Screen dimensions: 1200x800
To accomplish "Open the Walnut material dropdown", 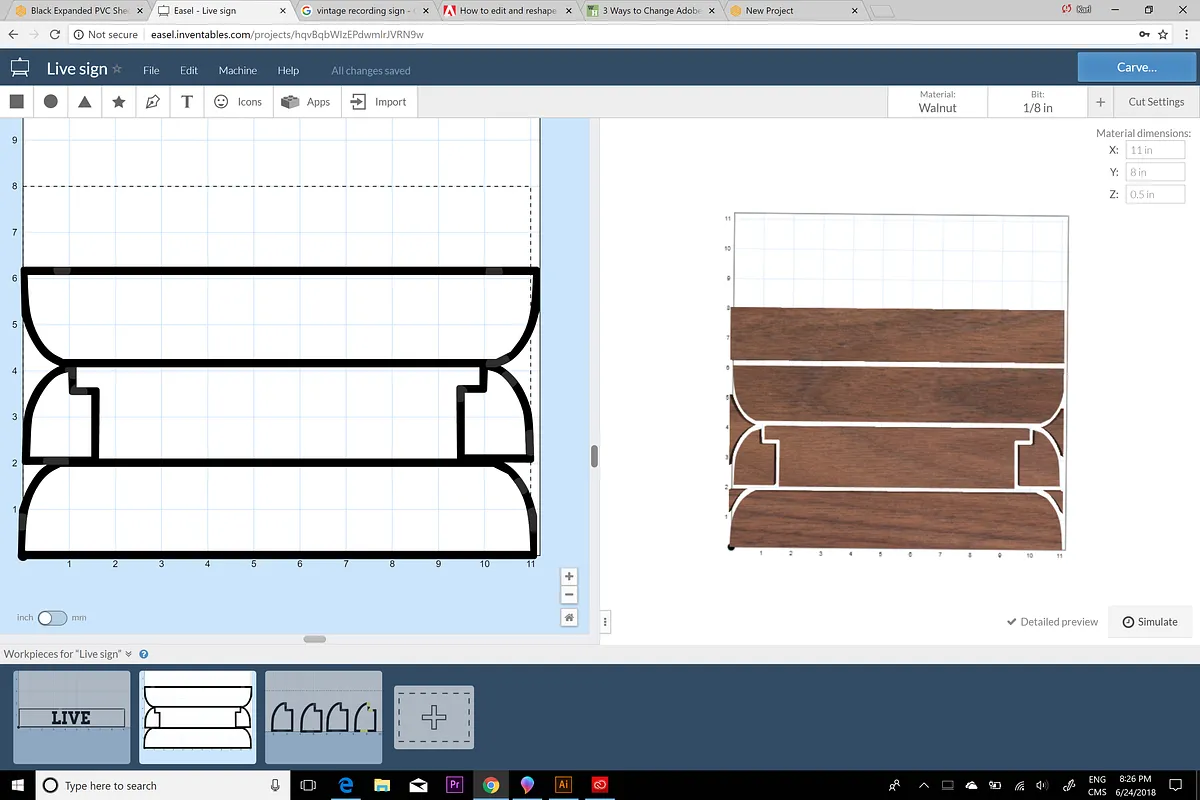I will 937,102.
